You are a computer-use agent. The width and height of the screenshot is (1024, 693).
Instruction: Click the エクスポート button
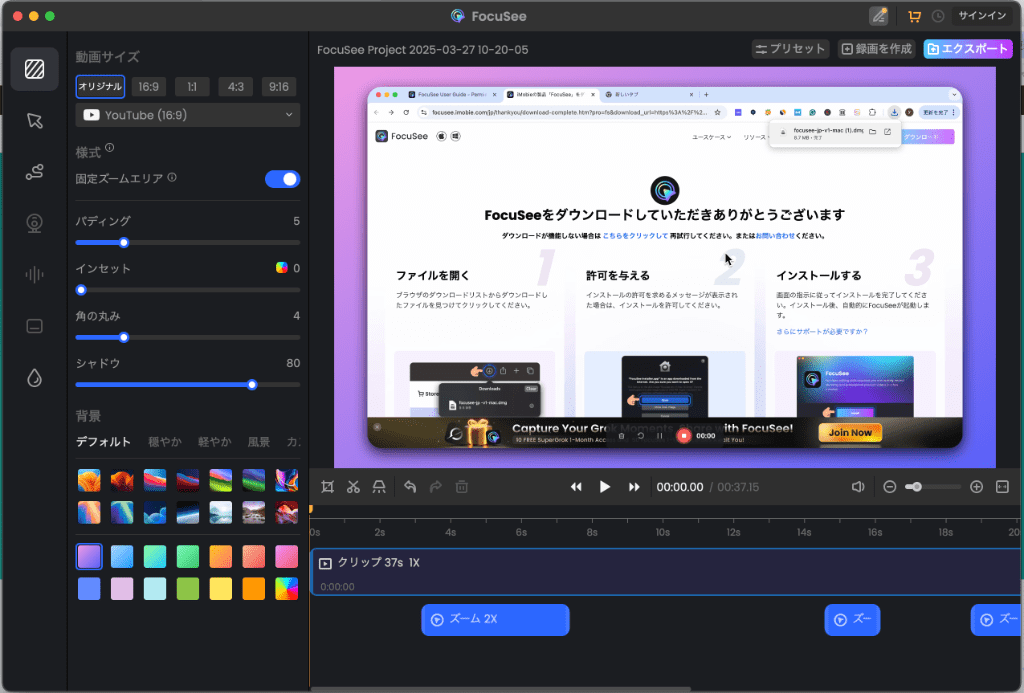pyautogui.click(x=968, y=49)
